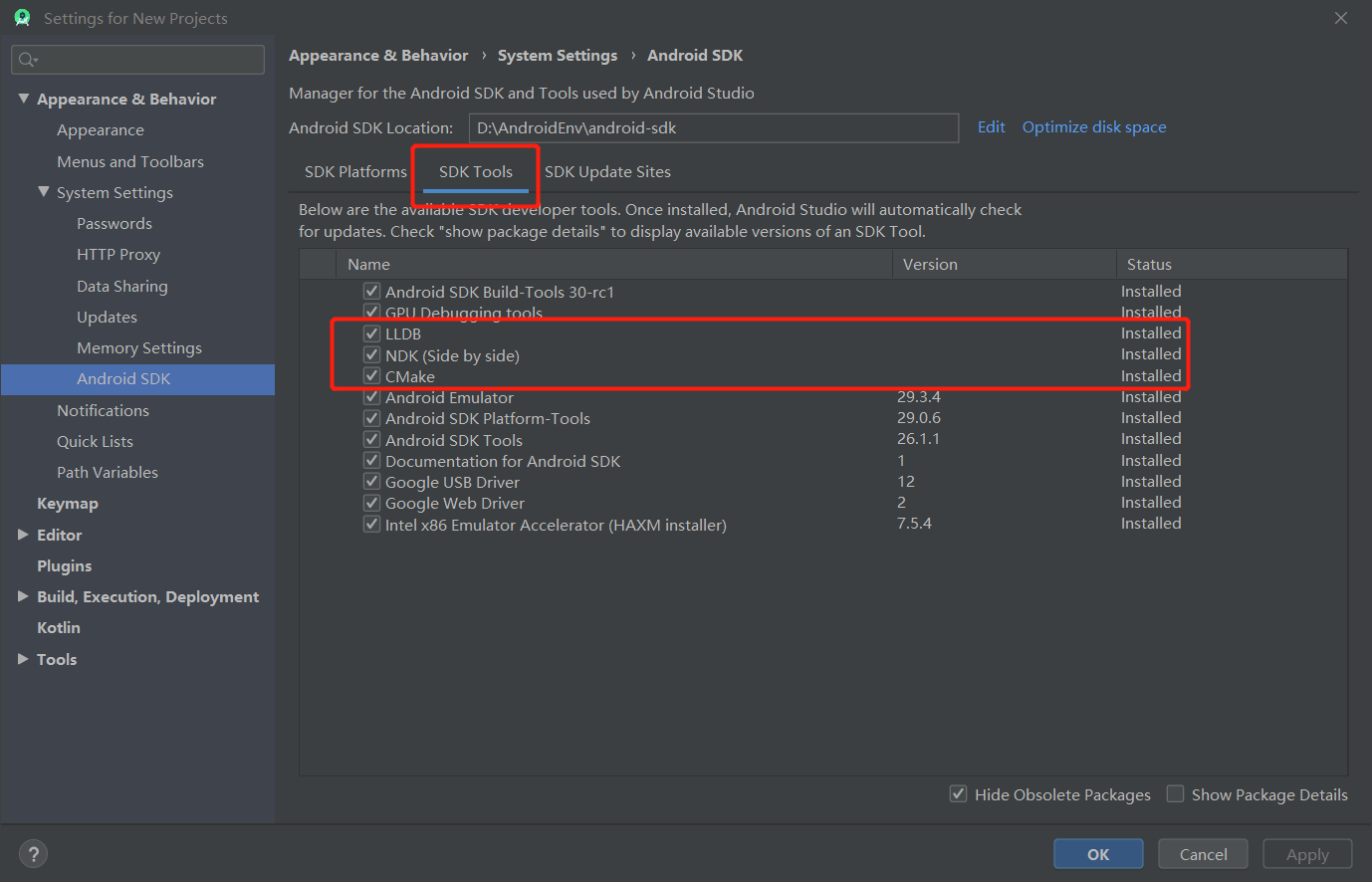Viewport: 1372px width, 882px height.
Task: Click the Cancel button
Action: pyautogui.click(x=1203, y=854)
